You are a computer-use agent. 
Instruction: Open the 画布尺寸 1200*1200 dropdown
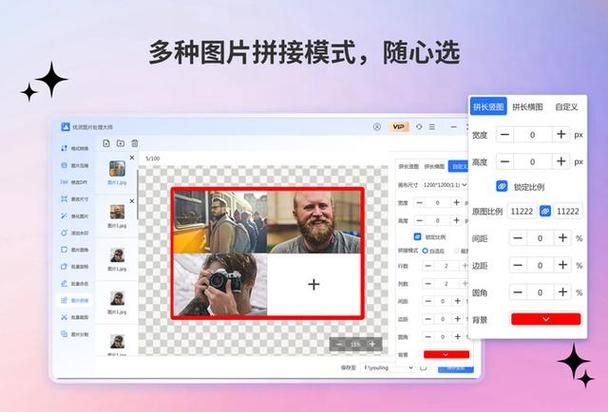(x=445, y=185)
